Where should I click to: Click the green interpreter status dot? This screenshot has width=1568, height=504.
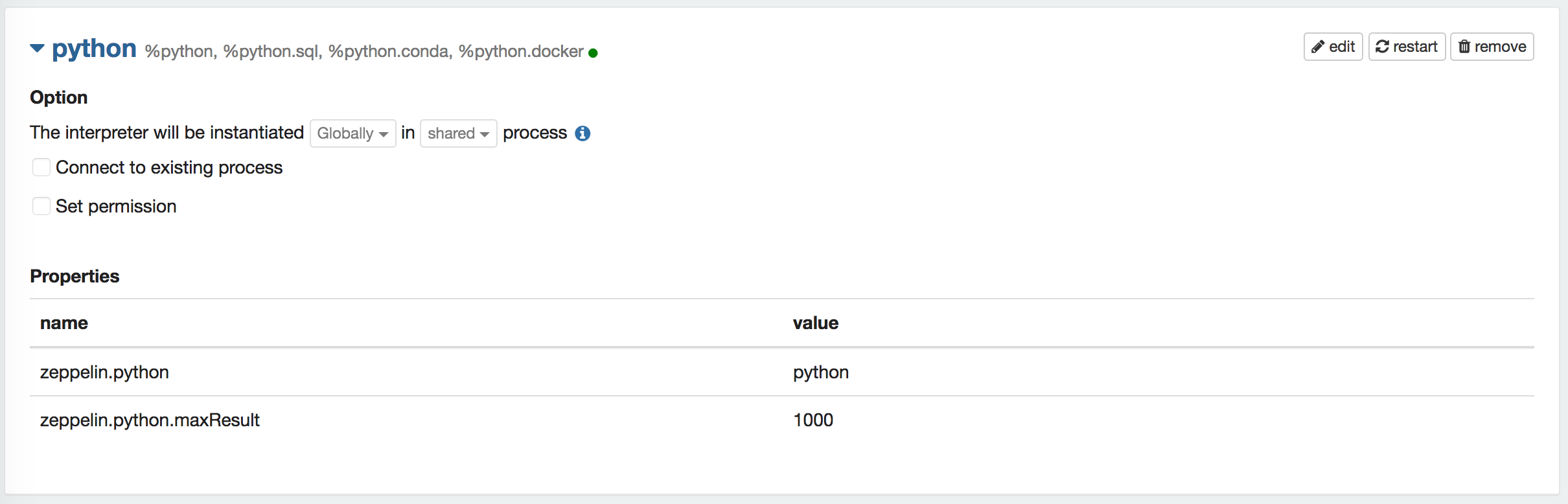point(593,53)
